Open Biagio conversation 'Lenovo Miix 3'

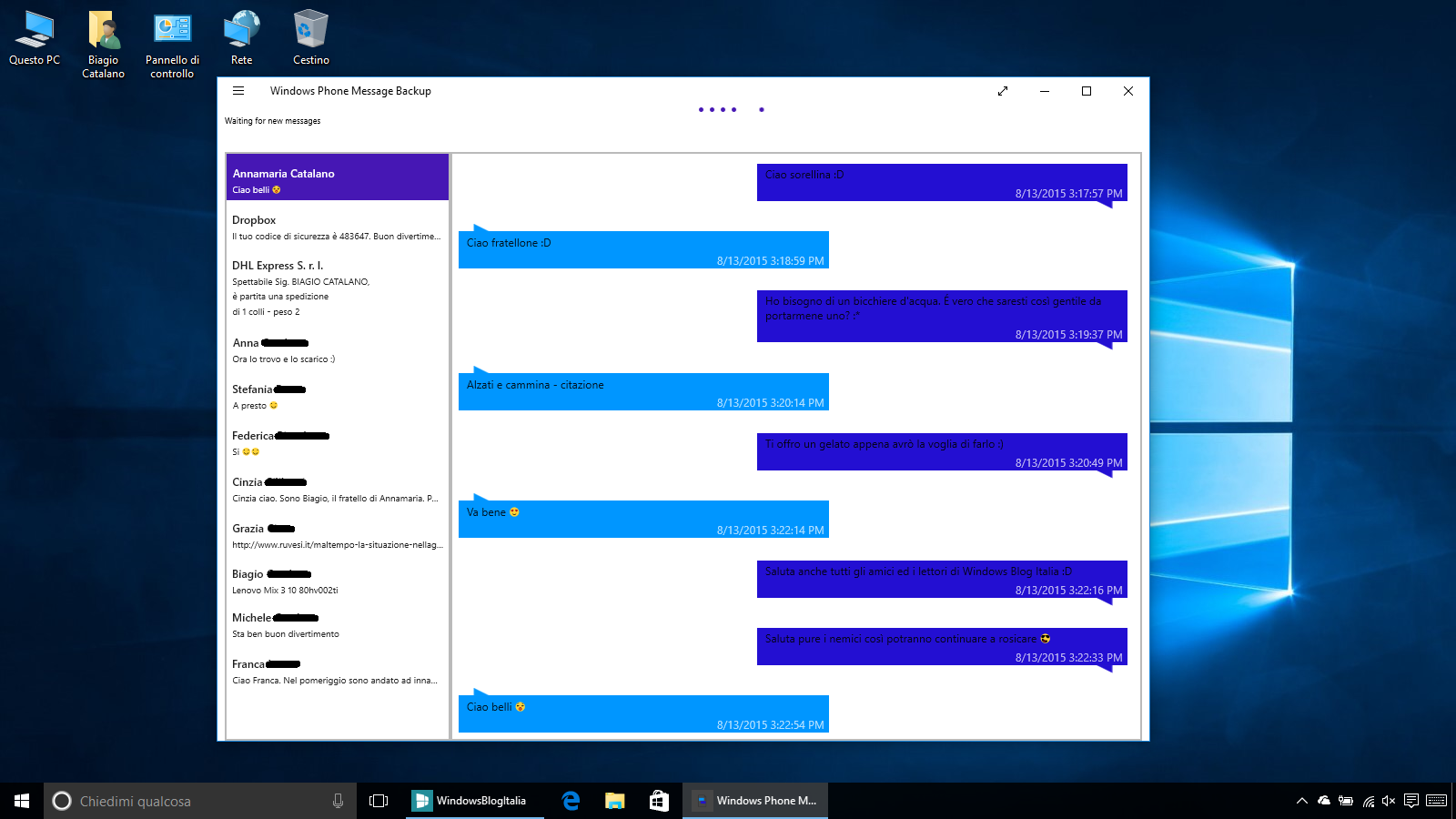point(338,581)
